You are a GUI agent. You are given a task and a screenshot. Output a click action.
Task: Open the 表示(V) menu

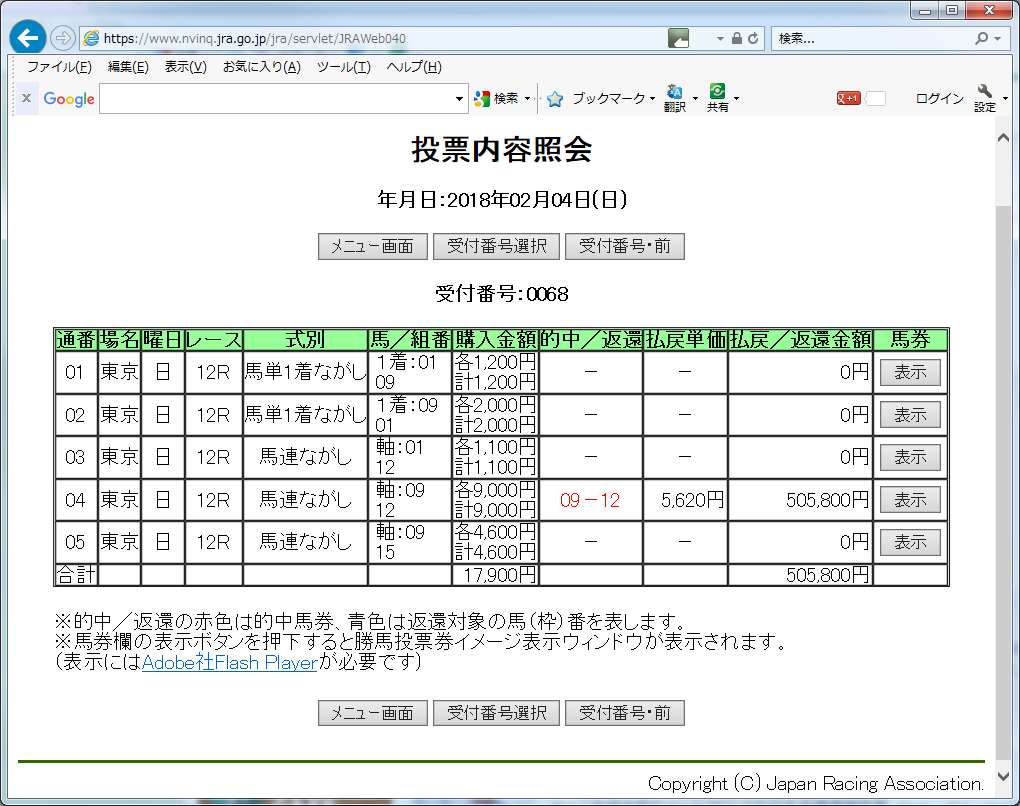tap(185, 67)
